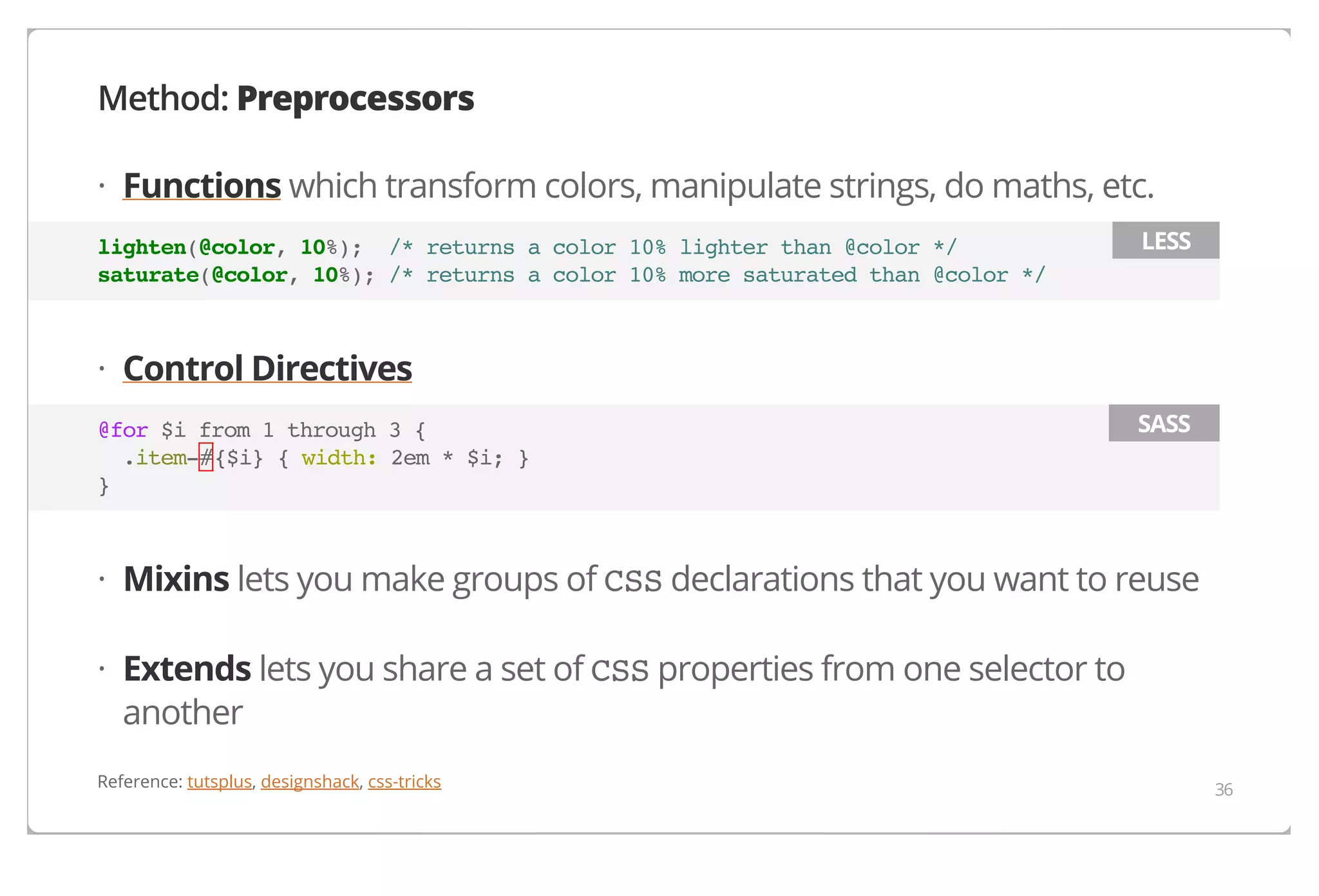Open the Control Directives link

(x=267, y=368)
